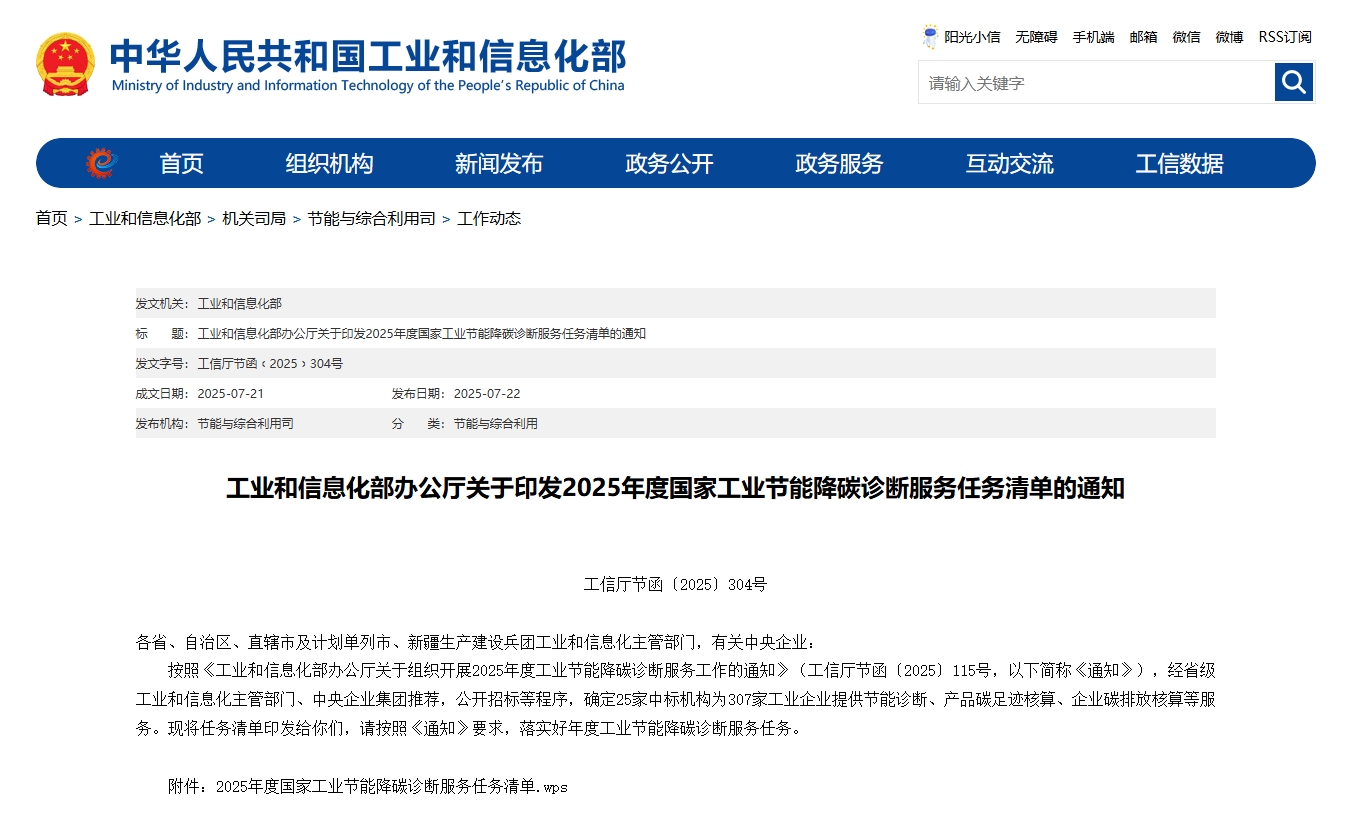Image resolution: width=1363 pixels, height=813 pixels.
Task: Select 互动交流 in navigation bar
Action: click(1009, 163)
